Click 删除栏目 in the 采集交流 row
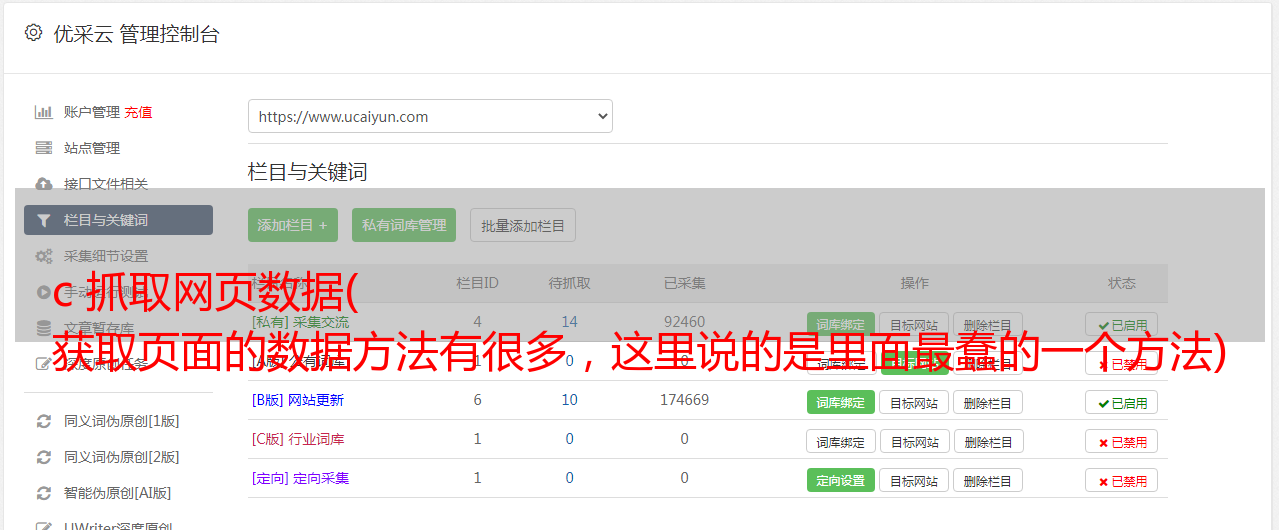Image resolution: width=1279 pixels, height=530 pixels. 988,324
